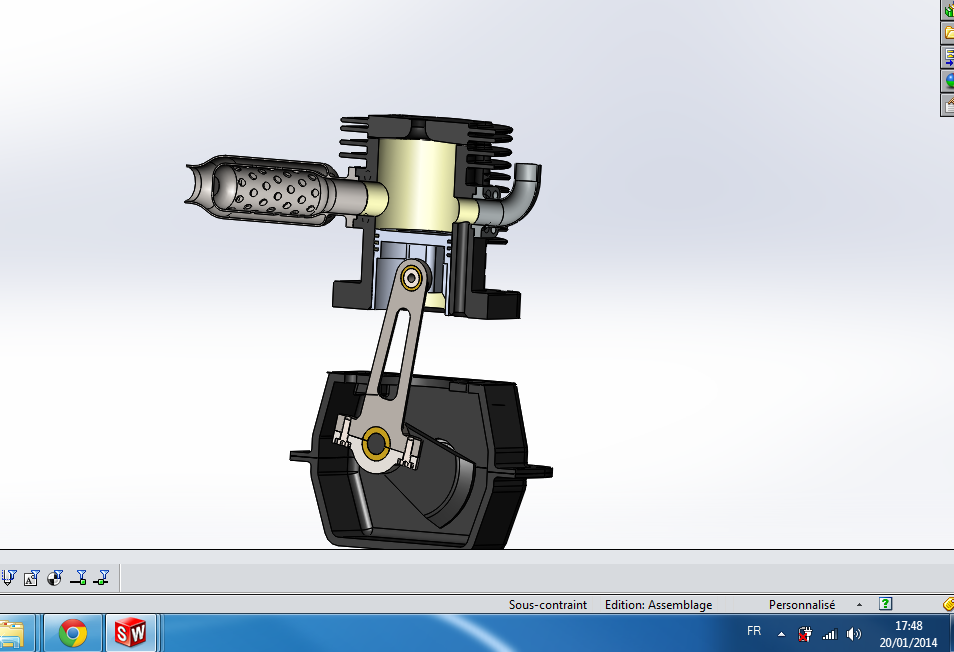Switch to SolidWorks taskbar button
This screenshot has height=652, width=954.
click(x=130, y=633)
